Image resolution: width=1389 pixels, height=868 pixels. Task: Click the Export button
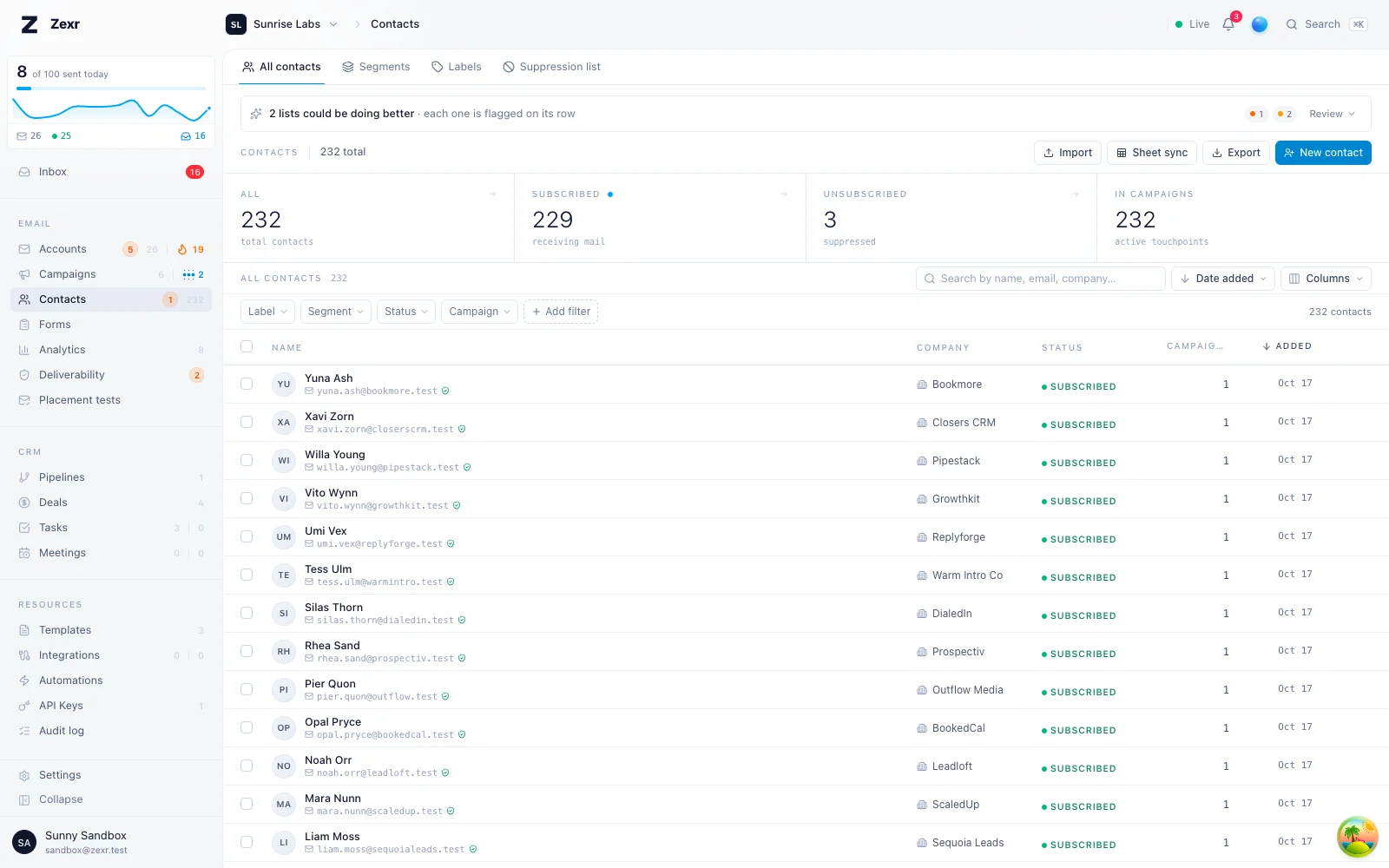coord(1236,153)
